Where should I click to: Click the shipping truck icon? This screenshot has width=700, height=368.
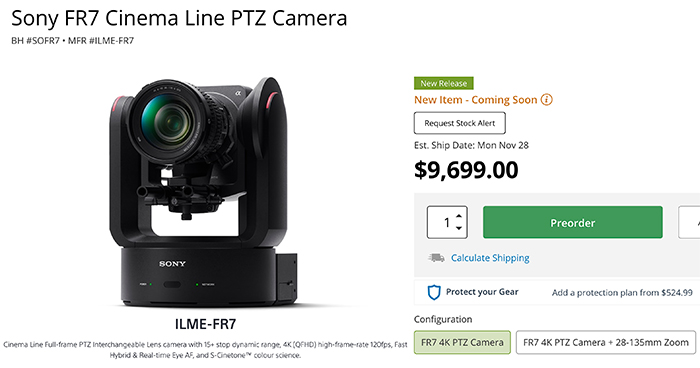pos(436,258)
